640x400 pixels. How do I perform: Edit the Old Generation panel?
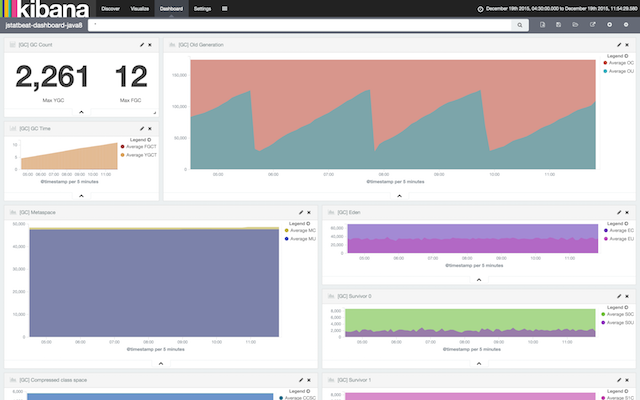tap(619, 45)
